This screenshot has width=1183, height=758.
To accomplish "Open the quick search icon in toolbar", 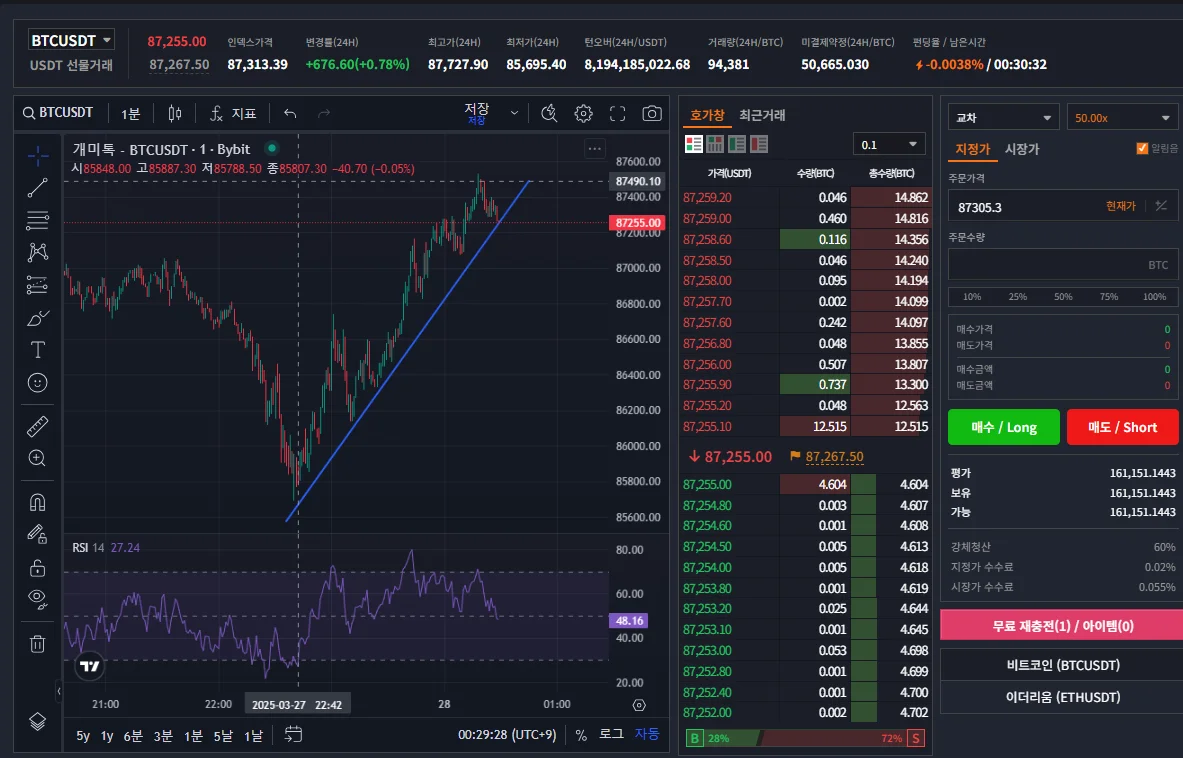I will [x=549, y=114].
